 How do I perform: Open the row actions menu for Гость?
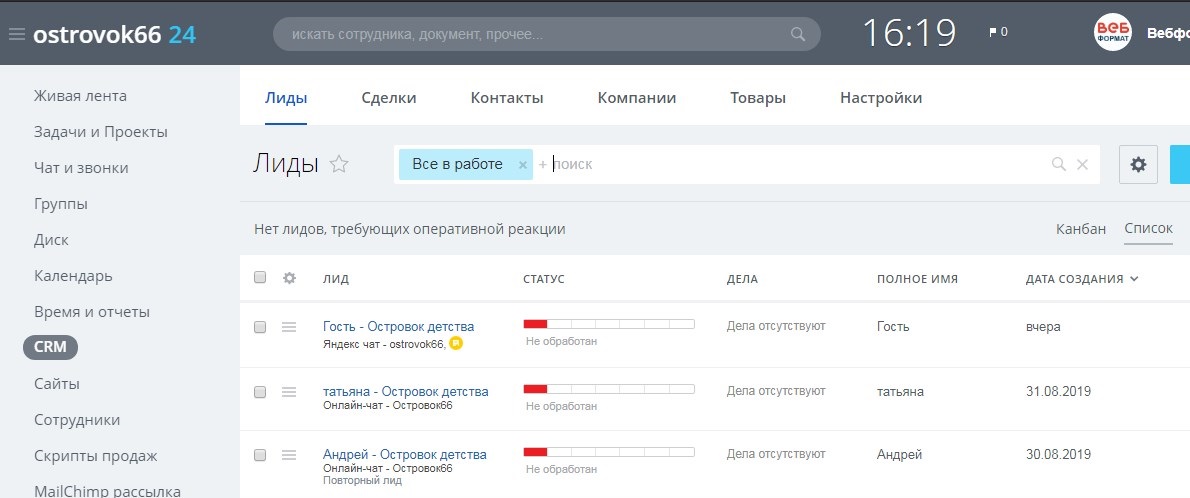289,327
